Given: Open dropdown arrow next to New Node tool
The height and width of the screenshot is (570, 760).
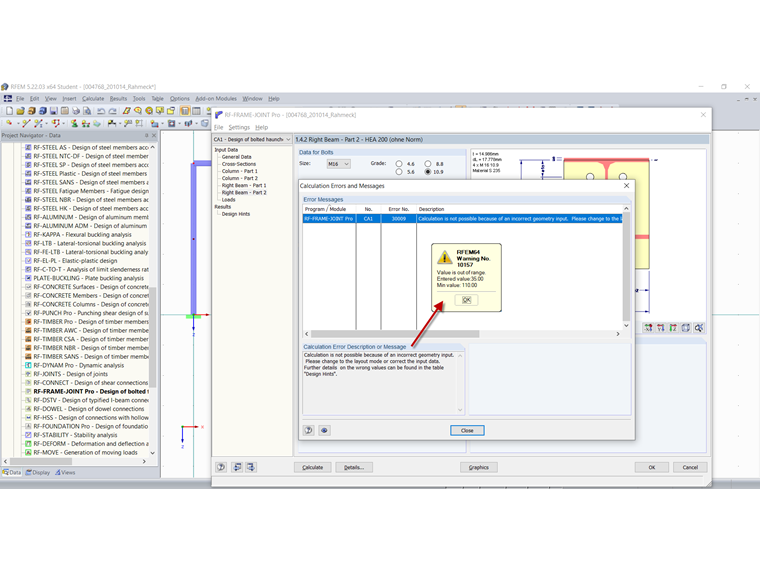Looking at the screenshot, I should [x=17, y=124].
